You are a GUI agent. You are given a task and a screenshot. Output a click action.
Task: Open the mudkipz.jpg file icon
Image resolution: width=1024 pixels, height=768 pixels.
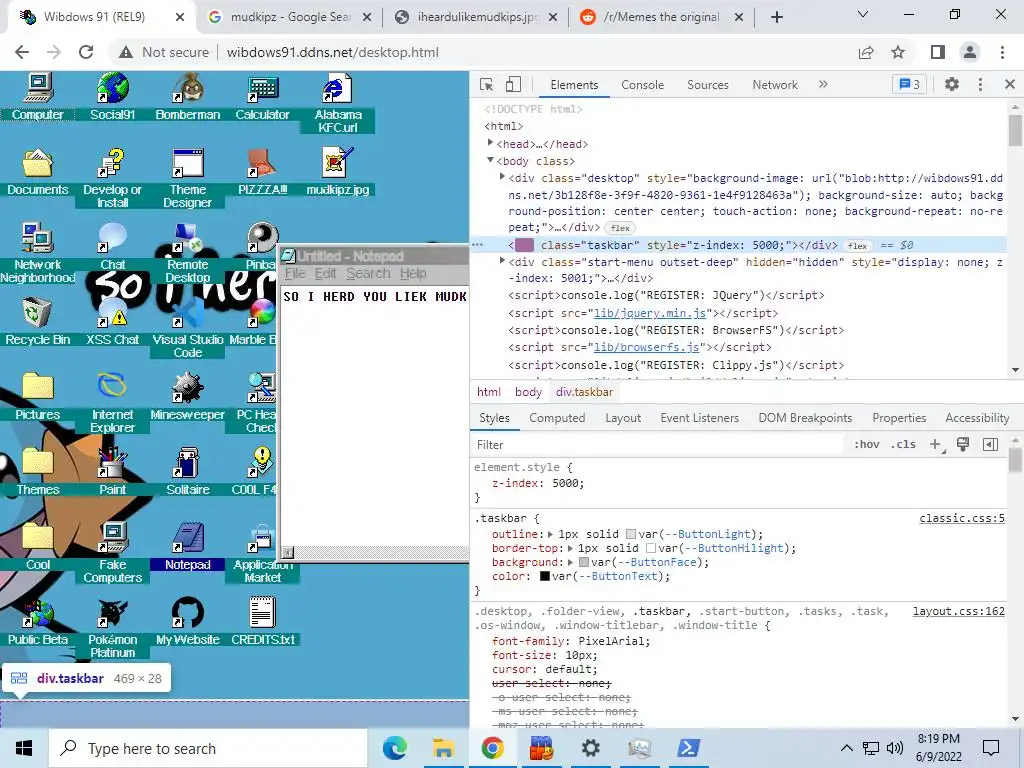(x=338, y=172)
